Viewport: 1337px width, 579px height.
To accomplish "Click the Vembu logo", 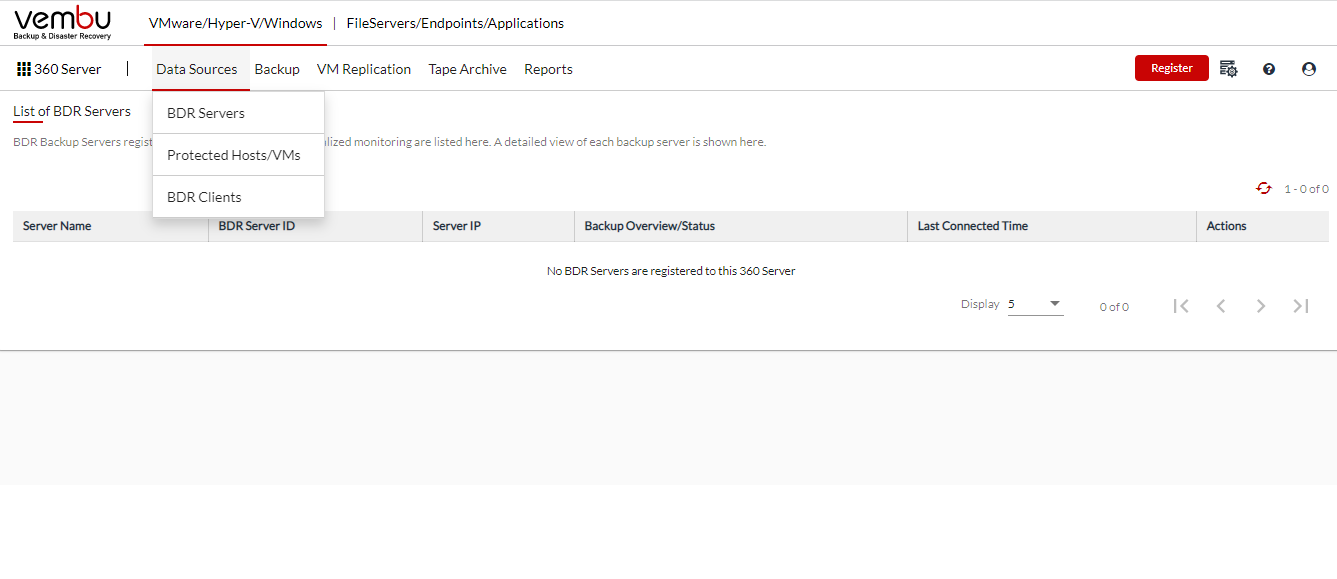I will [x=63, y=22].
